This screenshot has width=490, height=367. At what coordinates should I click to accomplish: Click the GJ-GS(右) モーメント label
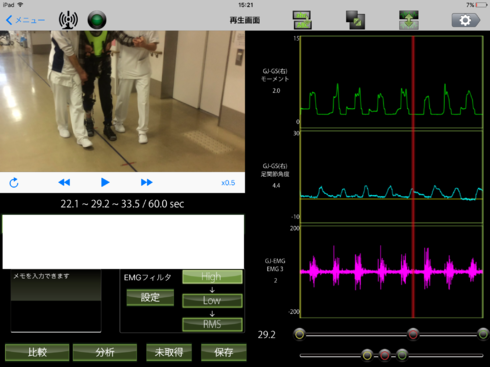(275, 75)
